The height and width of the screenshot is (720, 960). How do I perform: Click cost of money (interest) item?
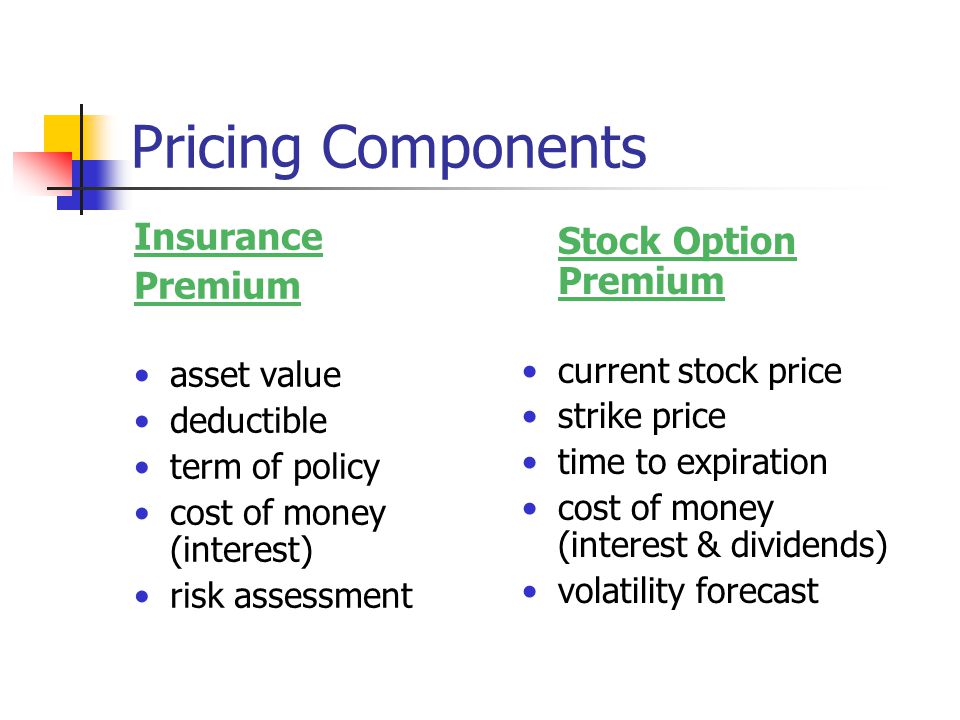pyautogui.click(x=278, y=531)
